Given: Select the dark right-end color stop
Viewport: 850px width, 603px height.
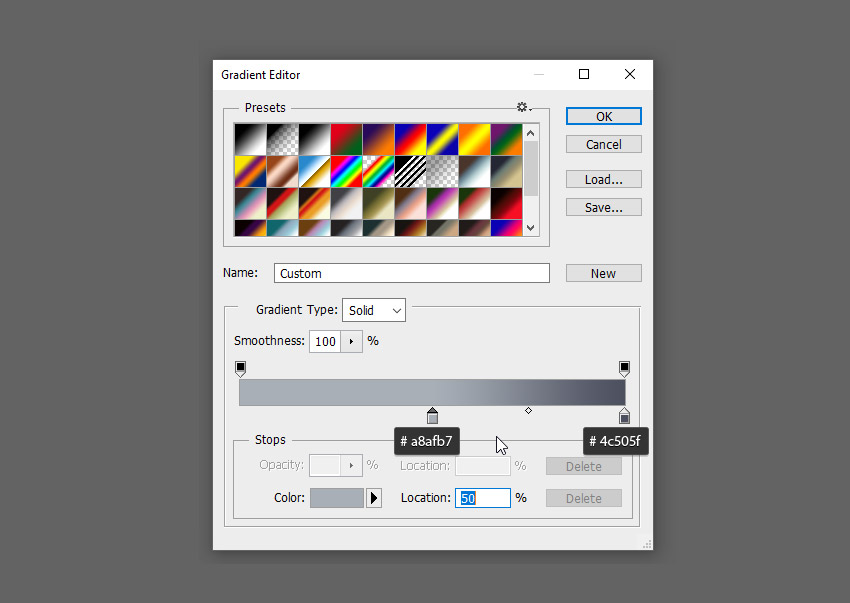Looking at the screenshot, I should click(624, 415).
